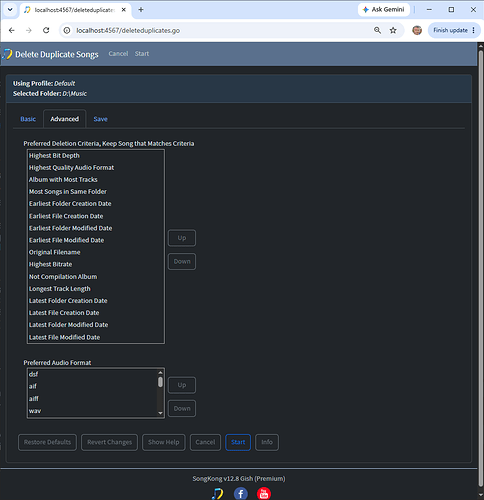Screen dimensions: 484x500
Task: Open the Chrome profile avatar
Action: 417,30
